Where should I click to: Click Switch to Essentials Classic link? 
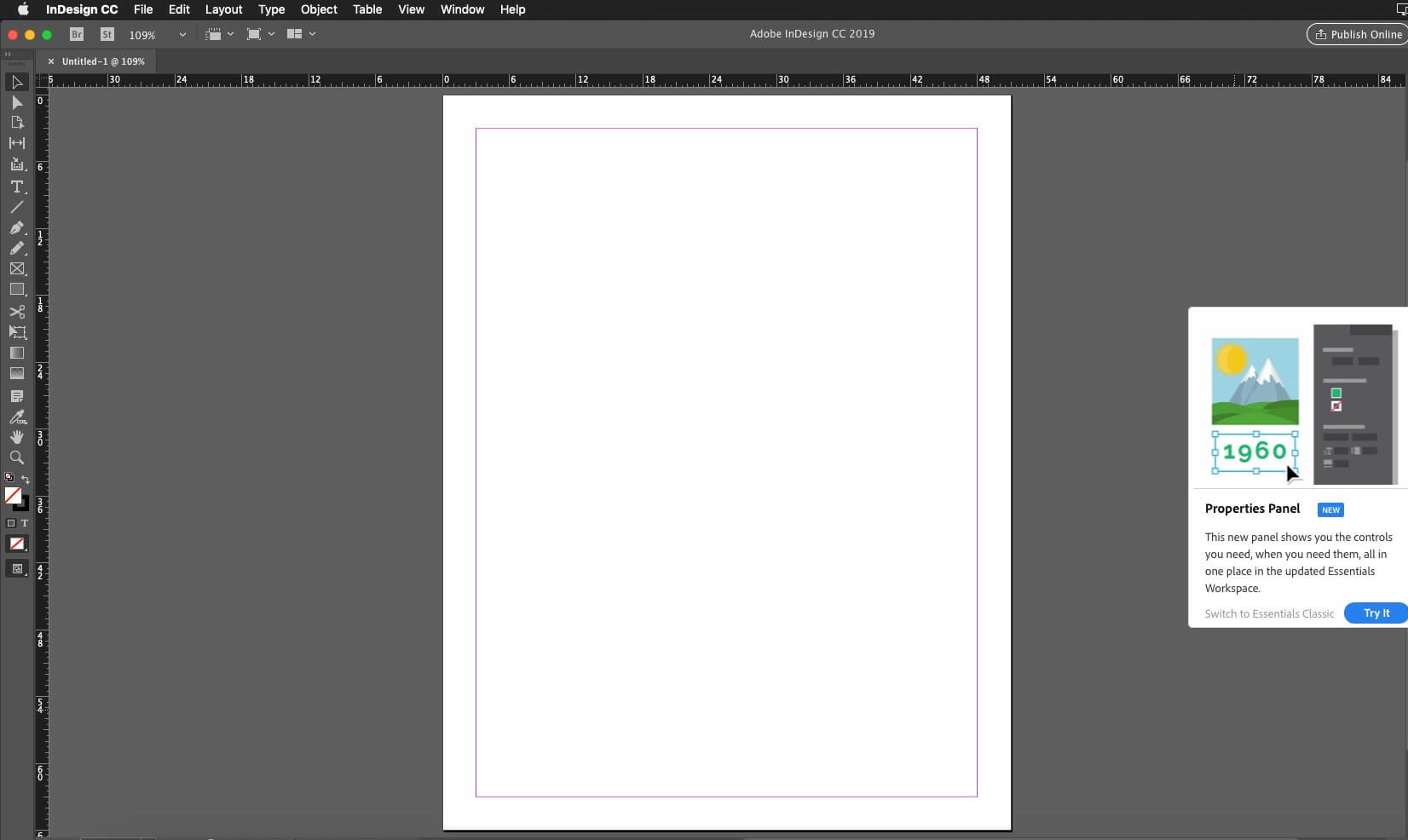pyautogui.click(x=1269, y=613)
